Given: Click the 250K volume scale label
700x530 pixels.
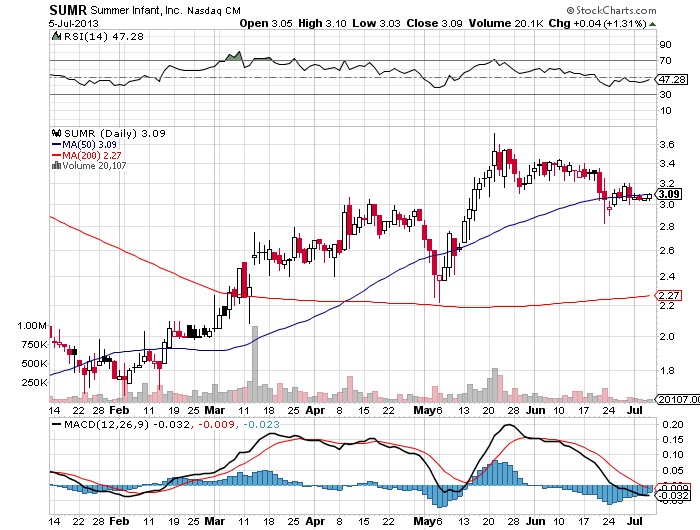Looking at the screenshot, I should [34, 383].
